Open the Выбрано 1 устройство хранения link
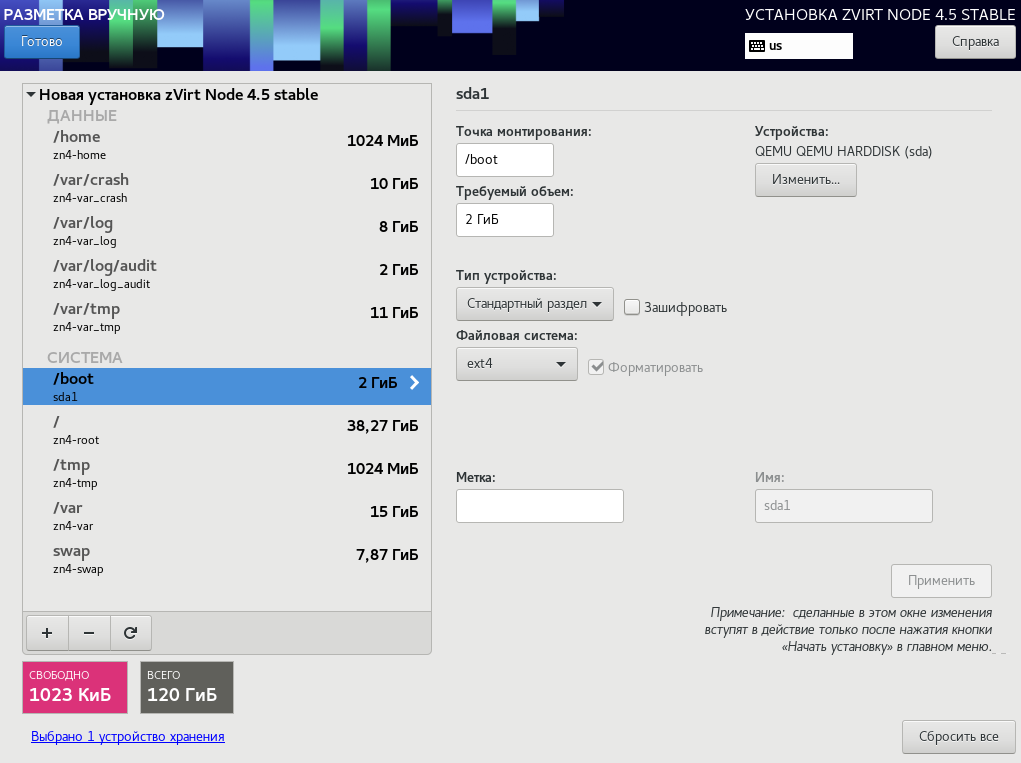Image resolution: width=1021 pixels, height=763 pixels. point(128,736)
